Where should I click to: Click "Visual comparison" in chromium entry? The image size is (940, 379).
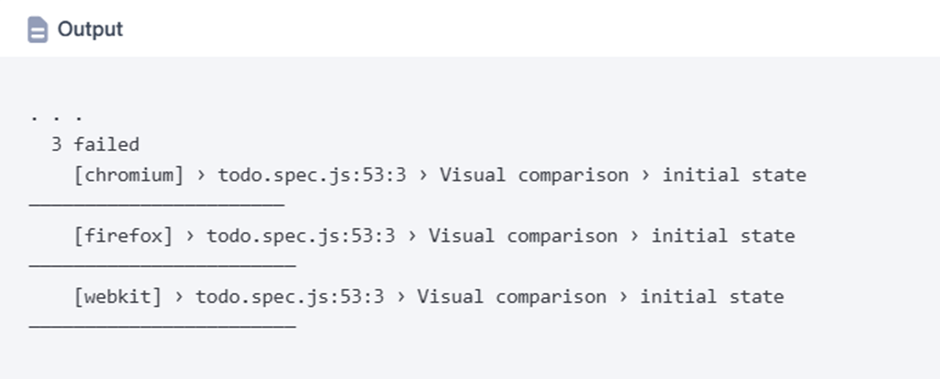coord(534,175)
